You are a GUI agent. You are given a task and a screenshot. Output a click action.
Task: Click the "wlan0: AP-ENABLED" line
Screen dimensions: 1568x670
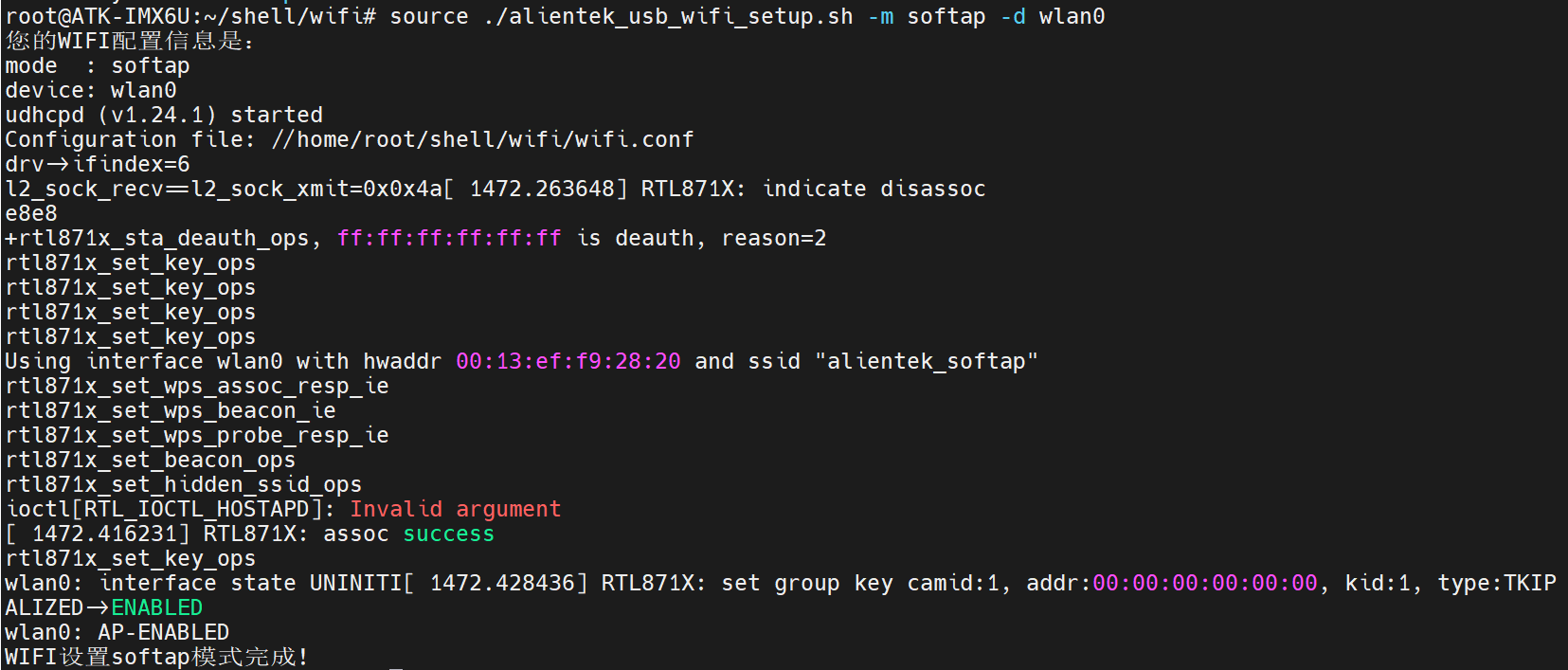(x=117, y=633)
